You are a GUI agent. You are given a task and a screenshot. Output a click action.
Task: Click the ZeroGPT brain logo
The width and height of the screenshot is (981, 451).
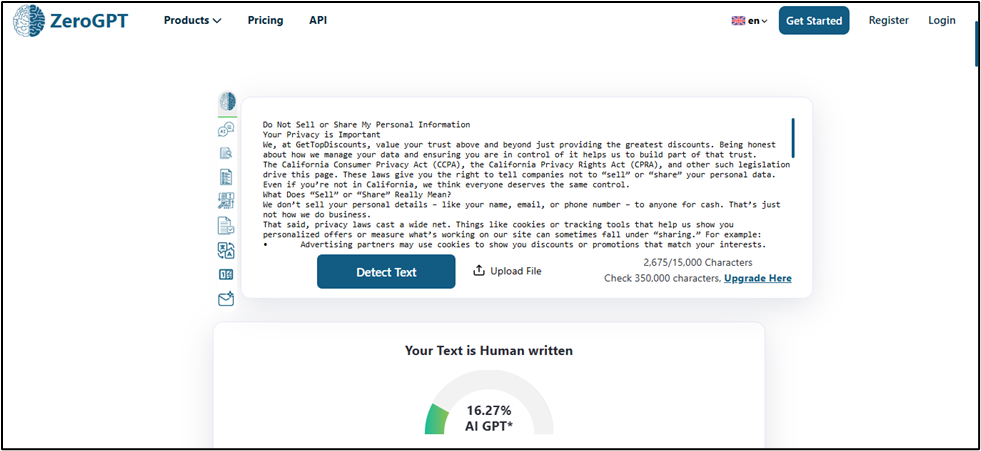tap(29, 20)
